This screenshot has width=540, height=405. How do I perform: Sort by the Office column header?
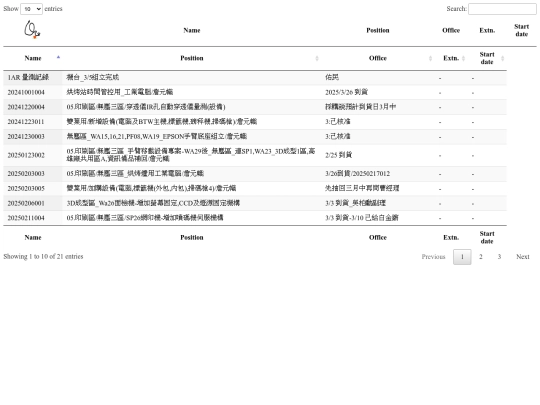coord(378,58)
